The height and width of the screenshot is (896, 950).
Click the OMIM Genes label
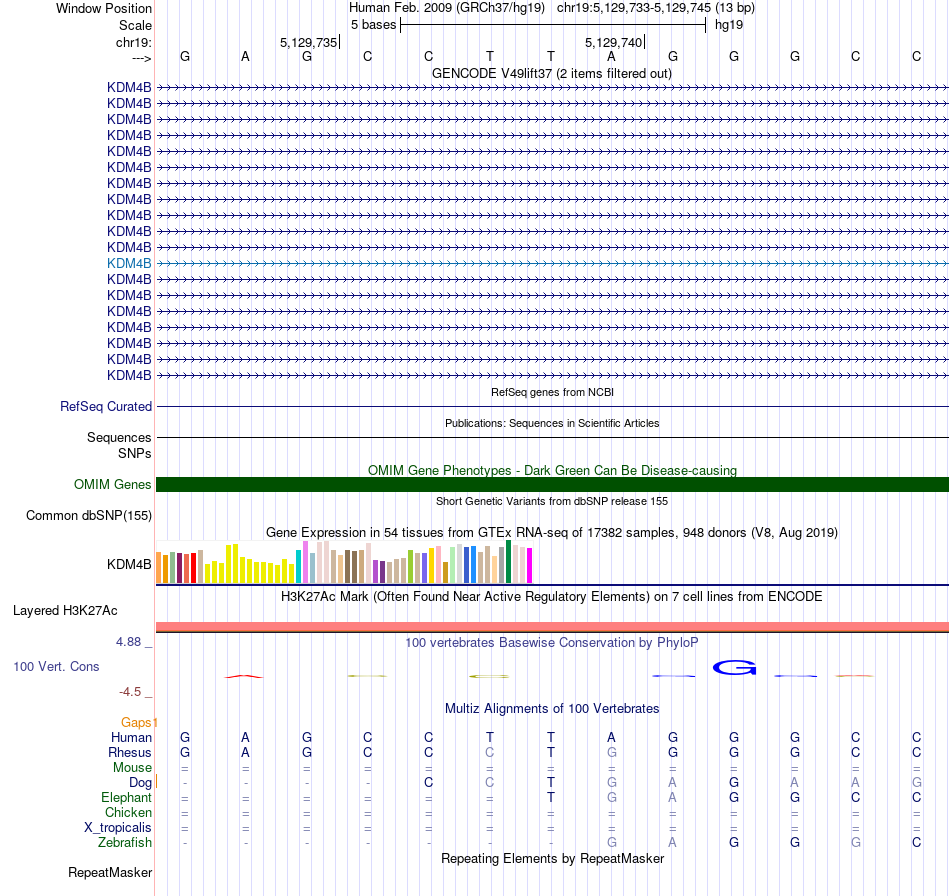[113, 485]
